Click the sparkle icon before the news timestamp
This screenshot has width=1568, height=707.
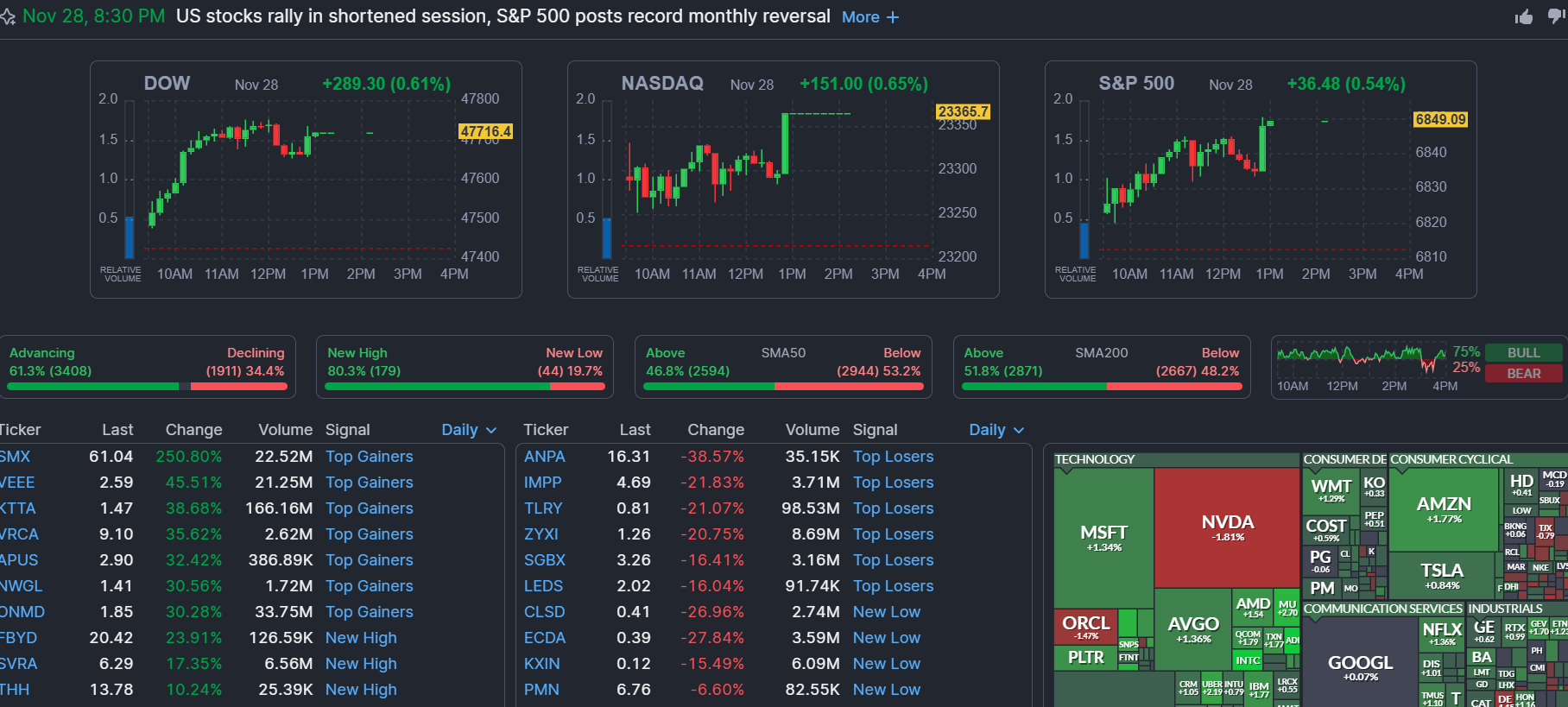tap(8, 17)
